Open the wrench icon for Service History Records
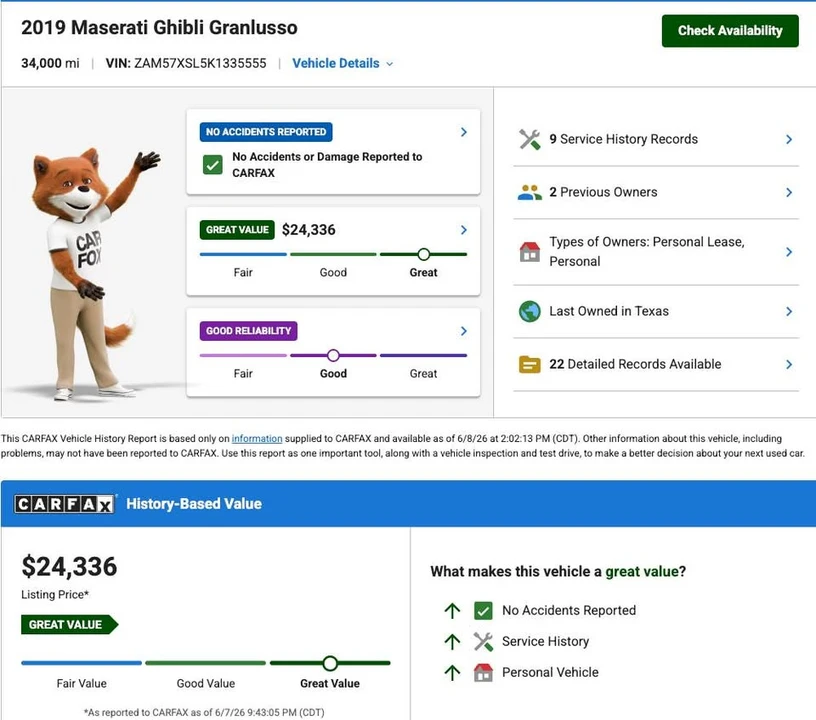816x720 pixels. coord(529,139)
